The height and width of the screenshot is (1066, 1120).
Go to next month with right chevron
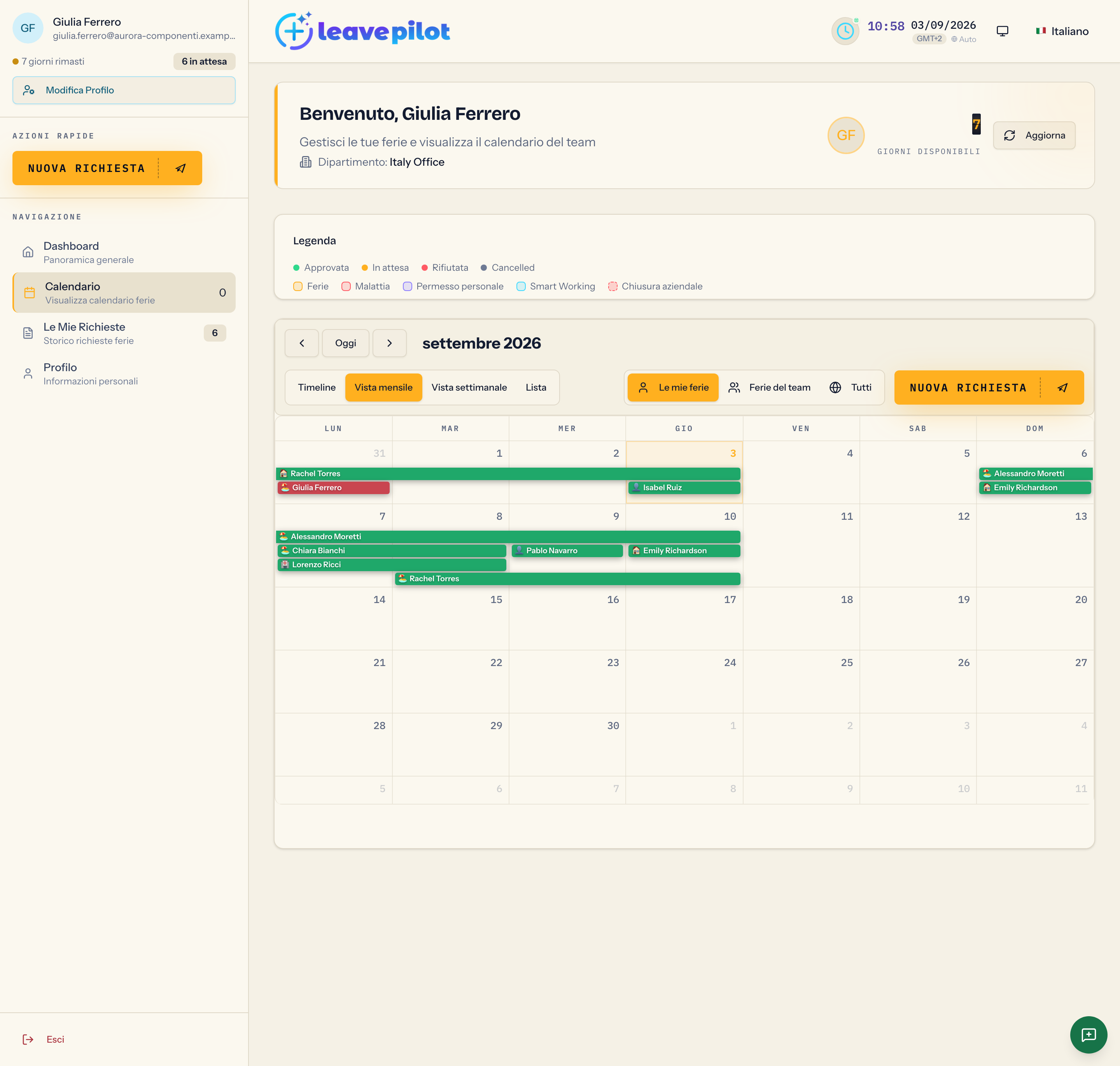point(390,343)
